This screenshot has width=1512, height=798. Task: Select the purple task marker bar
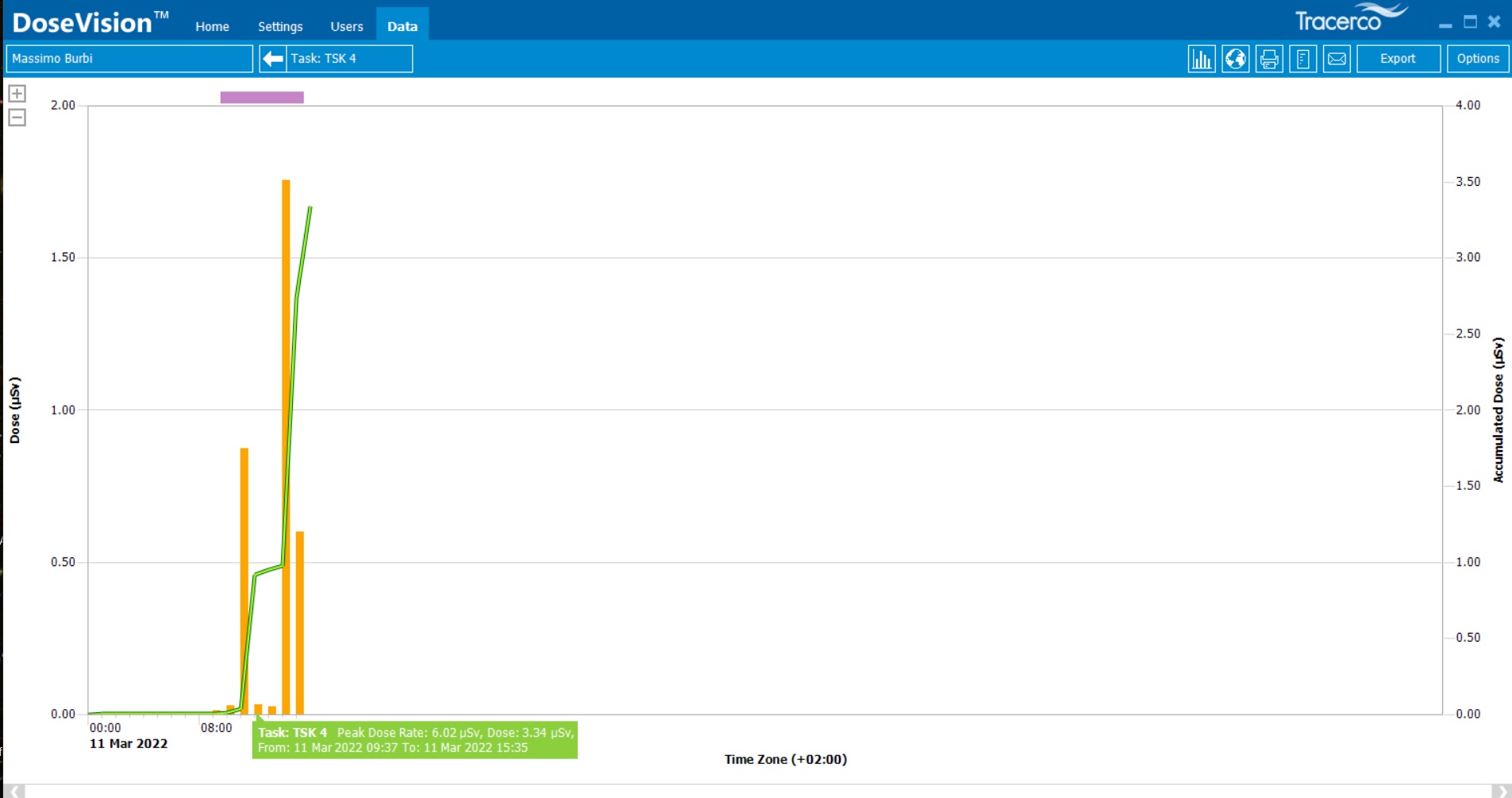pyautogui.click(x=262, y=97)
